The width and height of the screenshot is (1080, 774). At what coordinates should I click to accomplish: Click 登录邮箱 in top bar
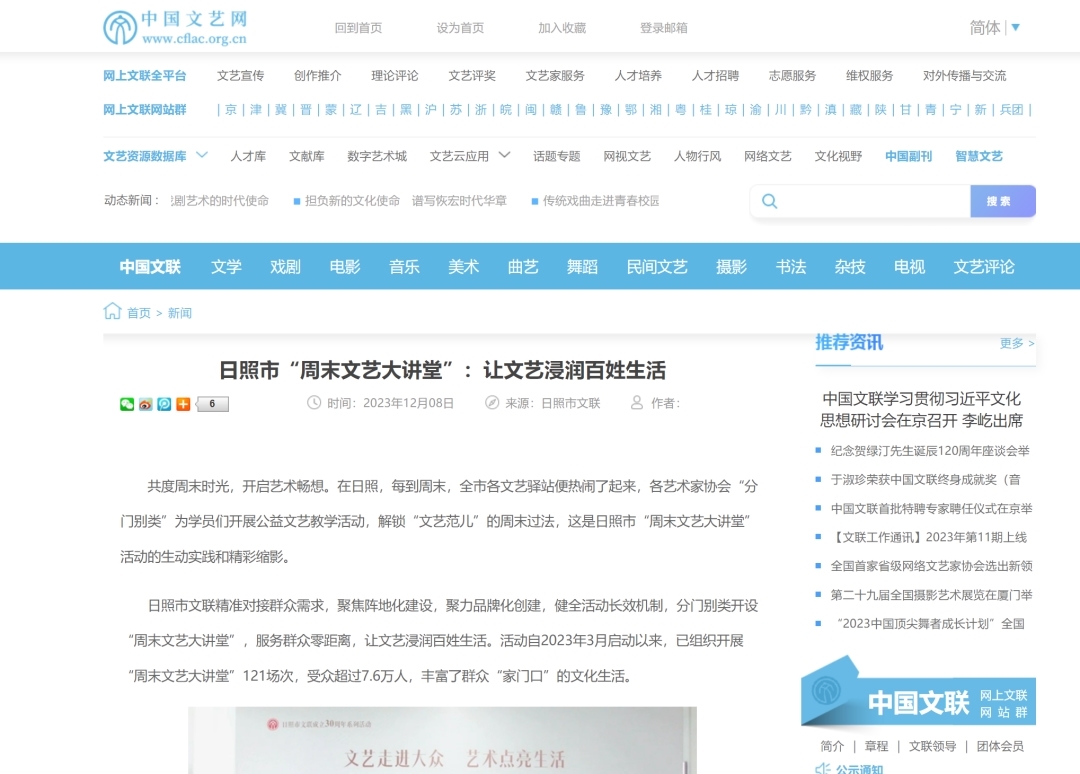coord(664,28)
